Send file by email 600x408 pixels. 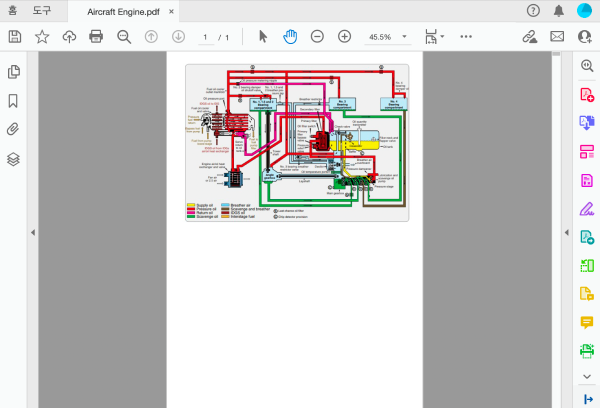click(557, 37)
